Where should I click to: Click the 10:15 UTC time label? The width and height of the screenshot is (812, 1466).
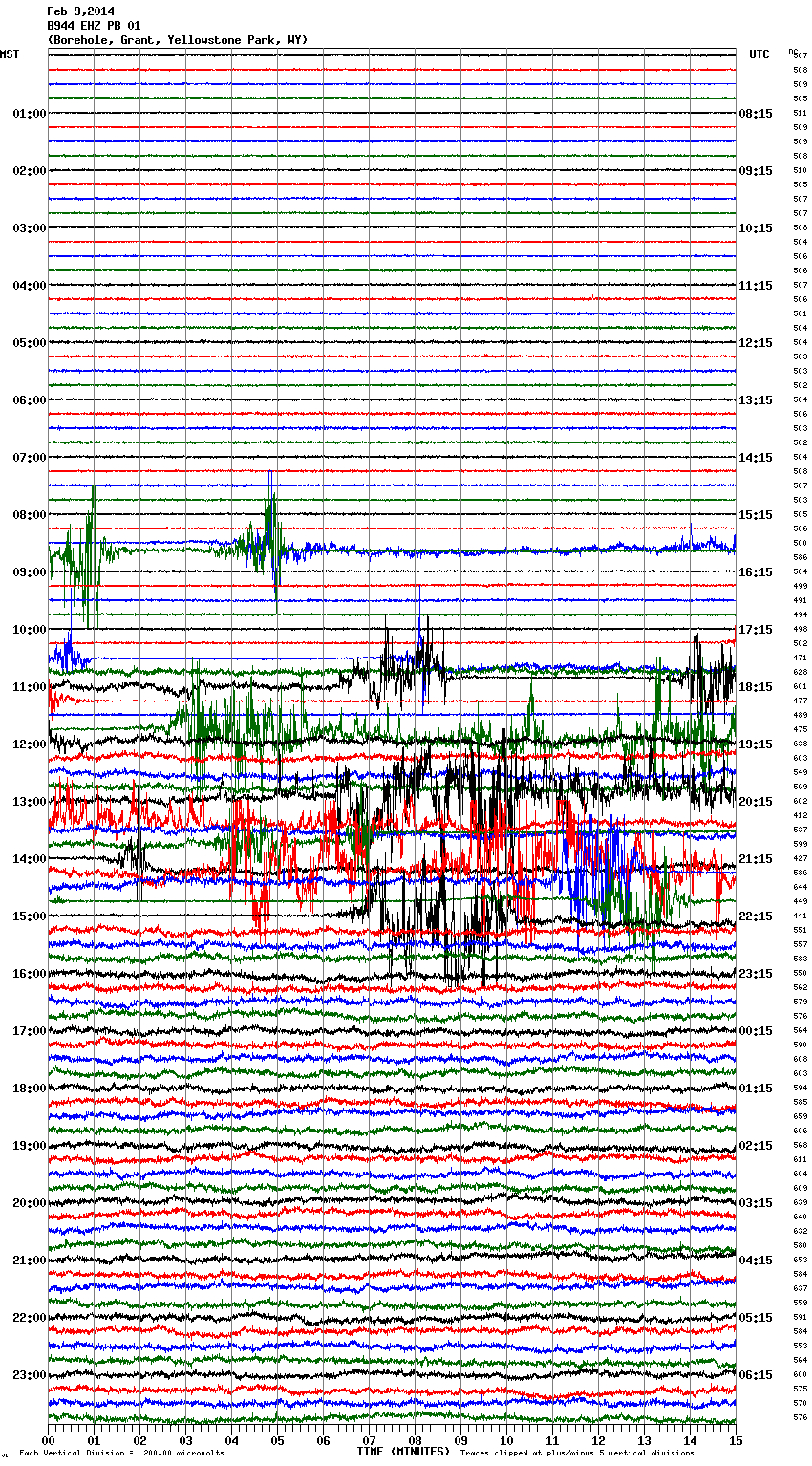[756, 228]
